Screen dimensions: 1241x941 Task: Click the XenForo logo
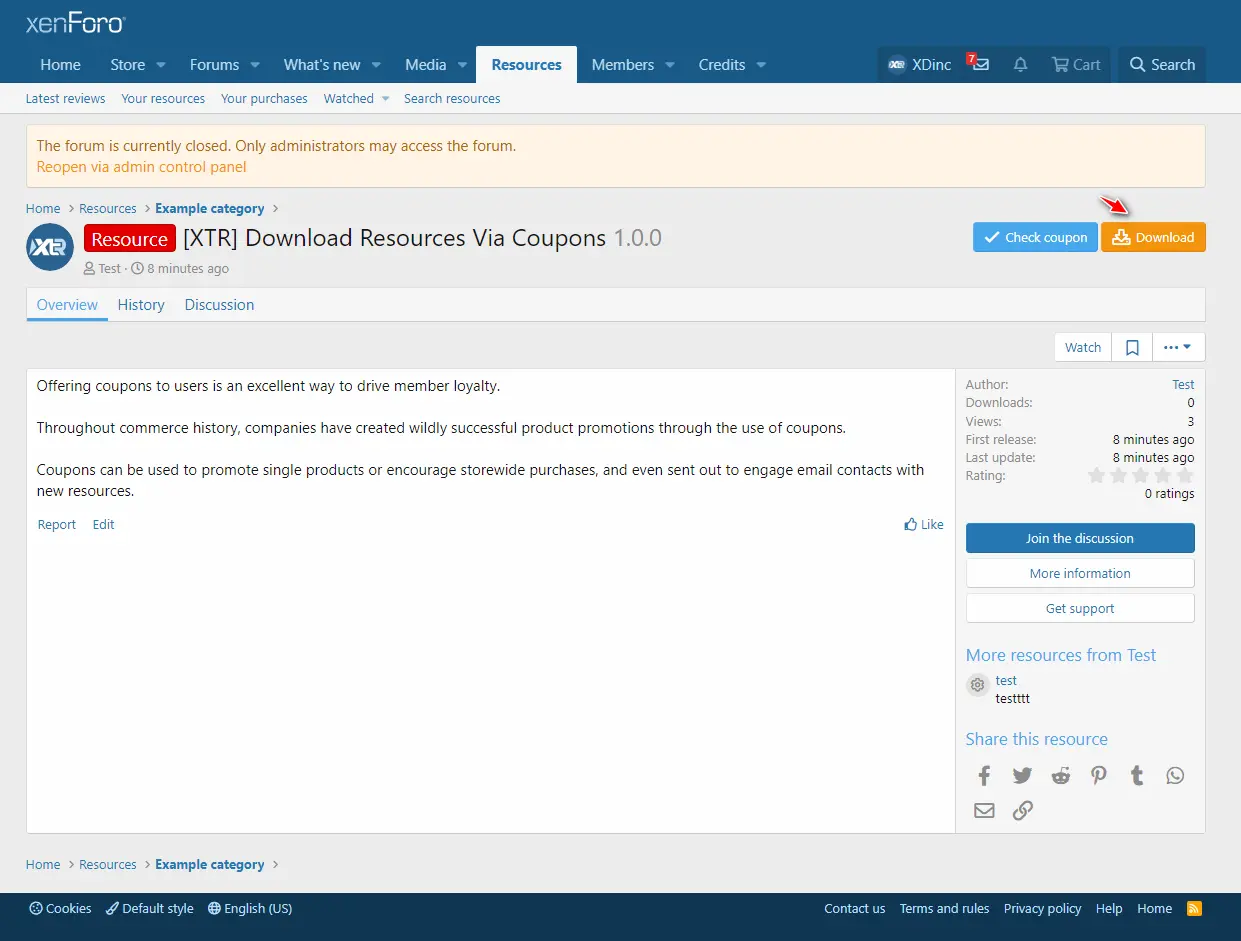point(75,24)
